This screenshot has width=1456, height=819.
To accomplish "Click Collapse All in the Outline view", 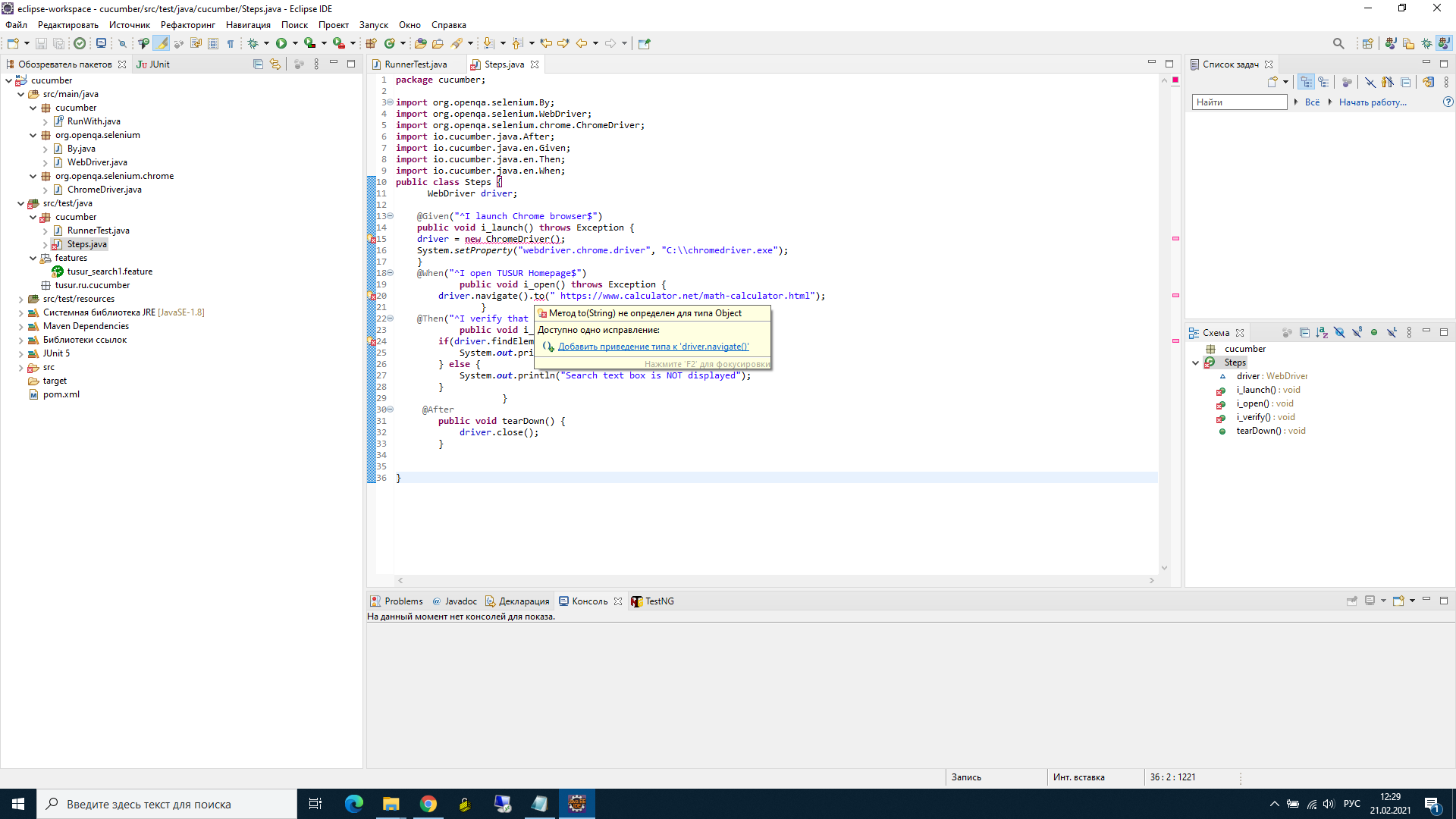I will pos(1304,333).
